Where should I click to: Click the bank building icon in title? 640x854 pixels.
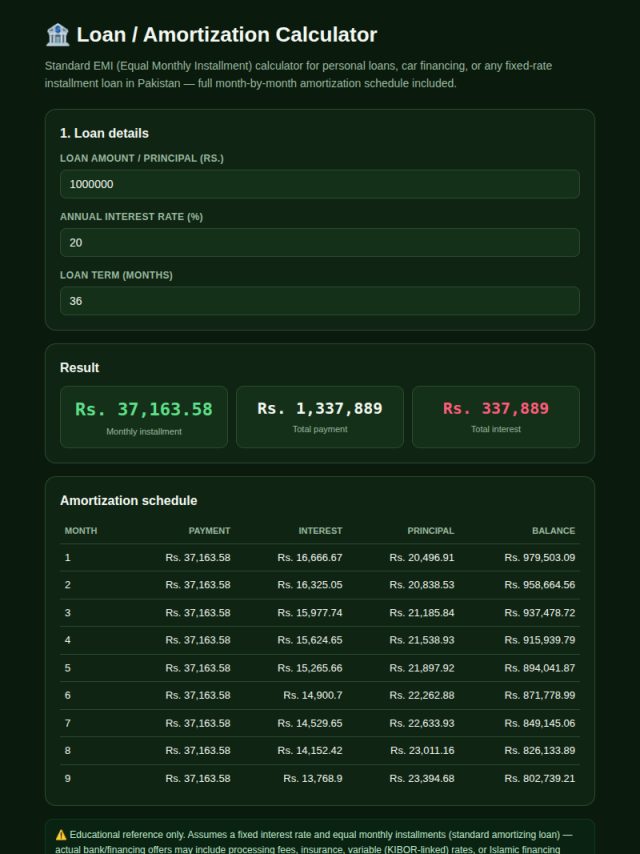pyautogui.click(x=57, y=35)
